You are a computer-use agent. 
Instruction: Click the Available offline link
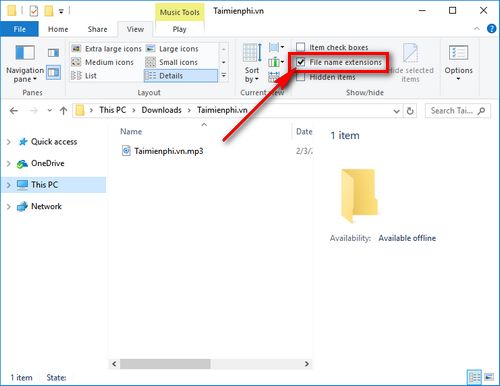[407, 238]
